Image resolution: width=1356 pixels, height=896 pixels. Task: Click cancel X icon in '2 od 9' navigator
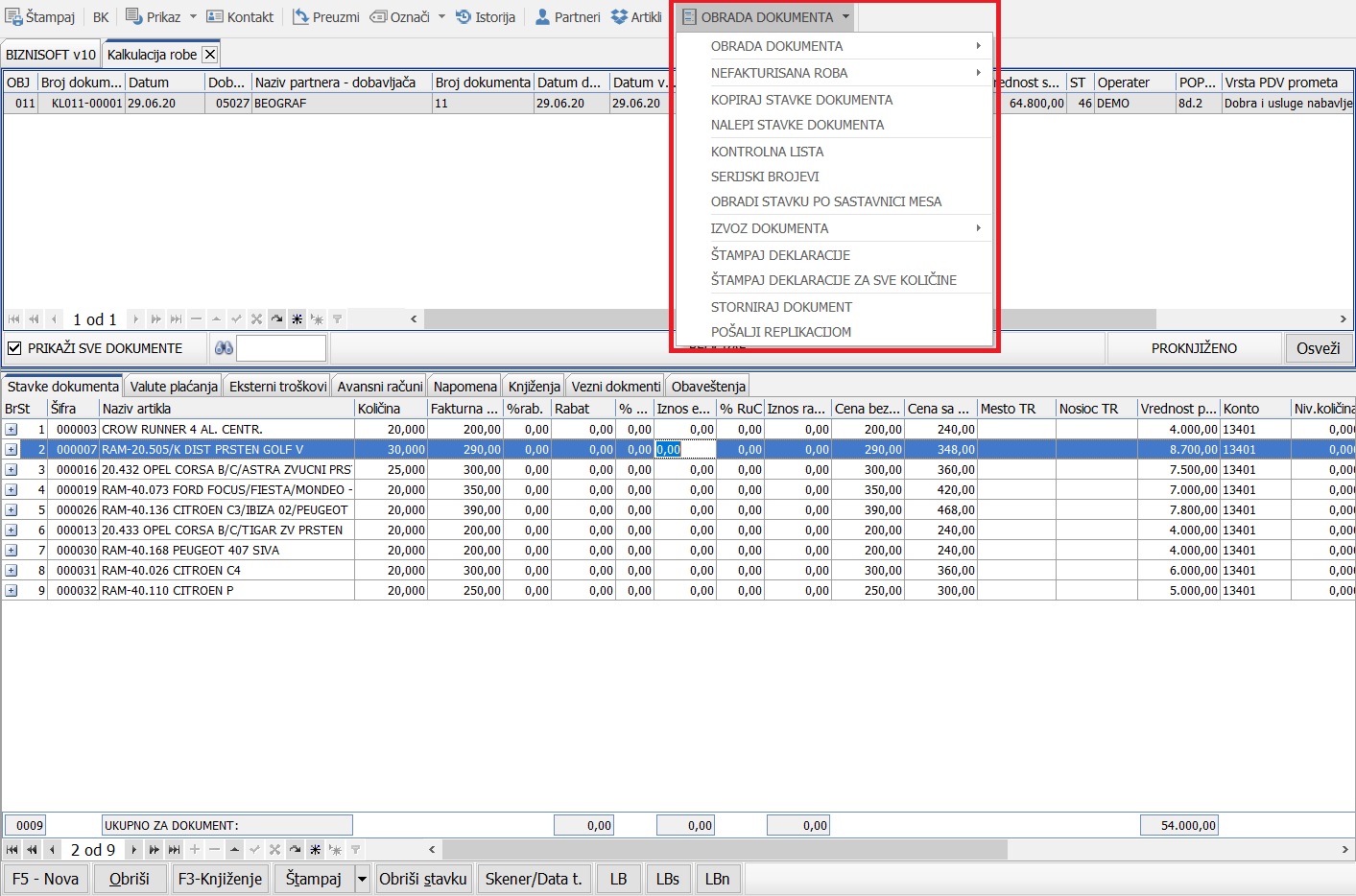[x=274, y=850]
